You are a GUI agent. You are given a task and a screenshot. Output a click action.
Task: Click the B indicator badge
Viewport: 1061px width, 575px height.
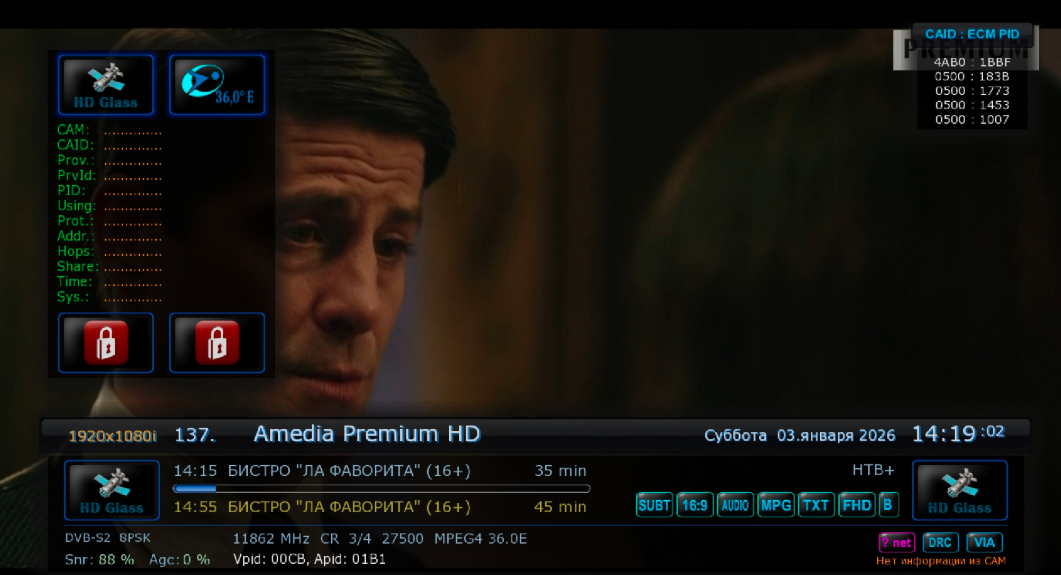coord(888,505)
